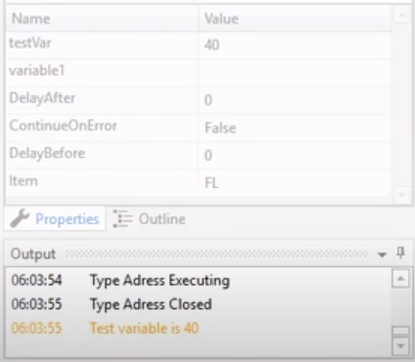
Task: Select the Name column header
Action: (102, 19)
